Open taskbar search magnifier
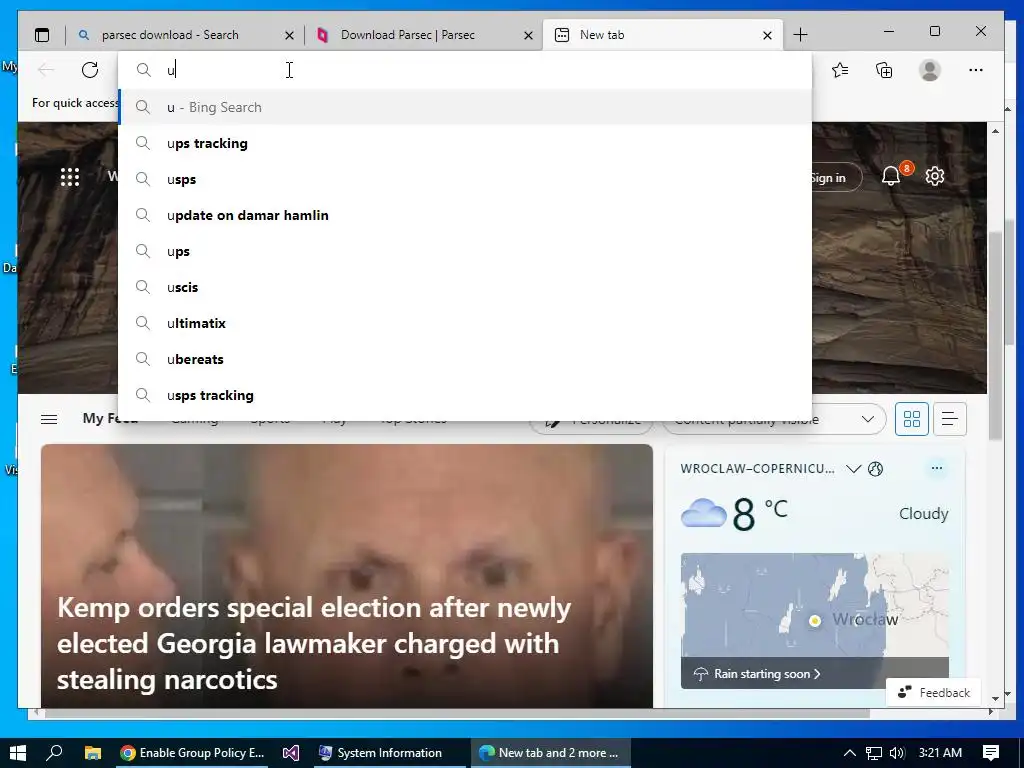The width and height of the screenshot is (1024, 768). coord(55,753)
